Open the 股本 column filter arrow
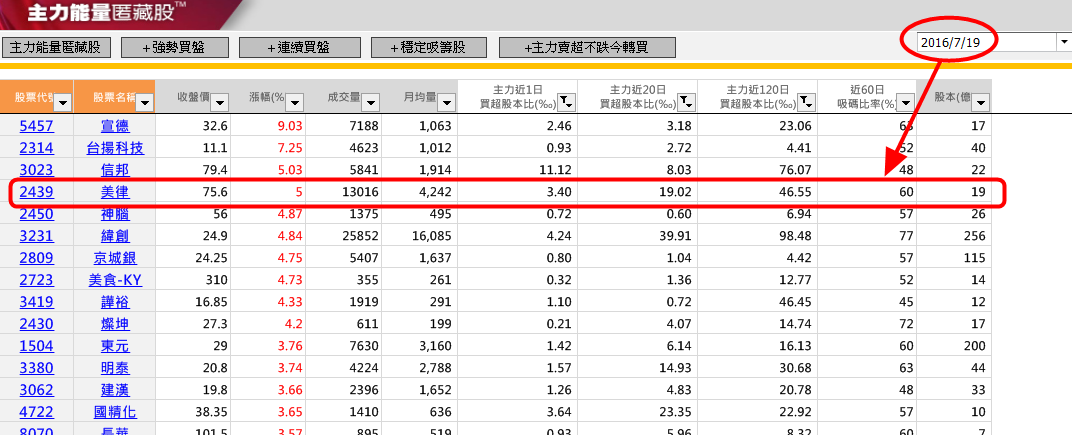The width and height of the screenshot is (1072, 435). [980, 102]
